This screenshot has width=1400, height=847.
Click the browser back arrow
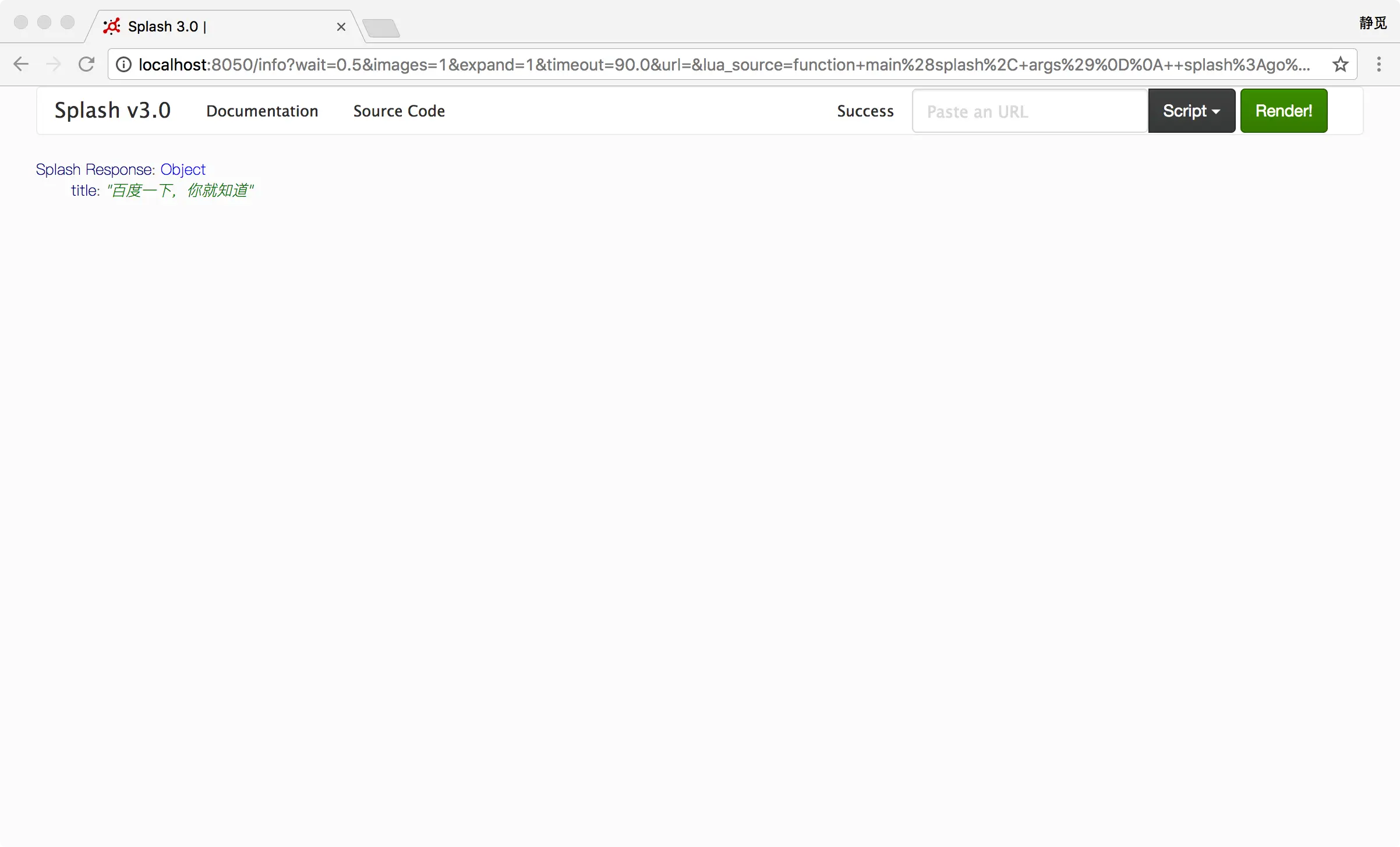(x=21, y=64)
